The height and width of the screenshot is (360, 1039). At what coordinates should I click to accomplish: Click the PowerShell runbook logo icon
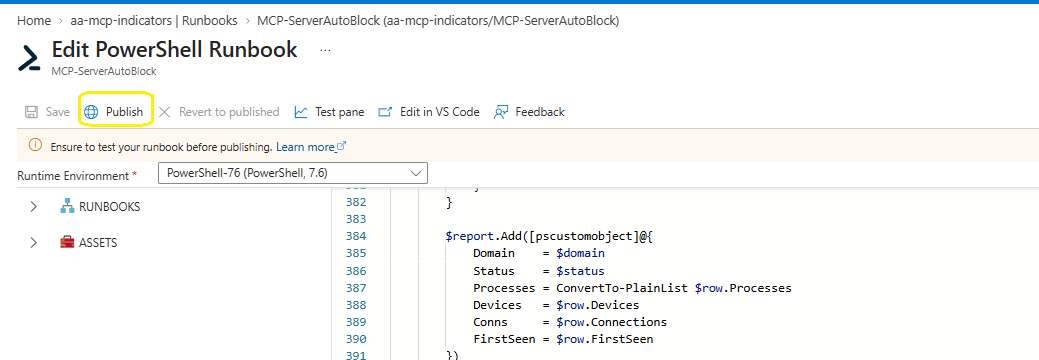click(x=29, y=58)
